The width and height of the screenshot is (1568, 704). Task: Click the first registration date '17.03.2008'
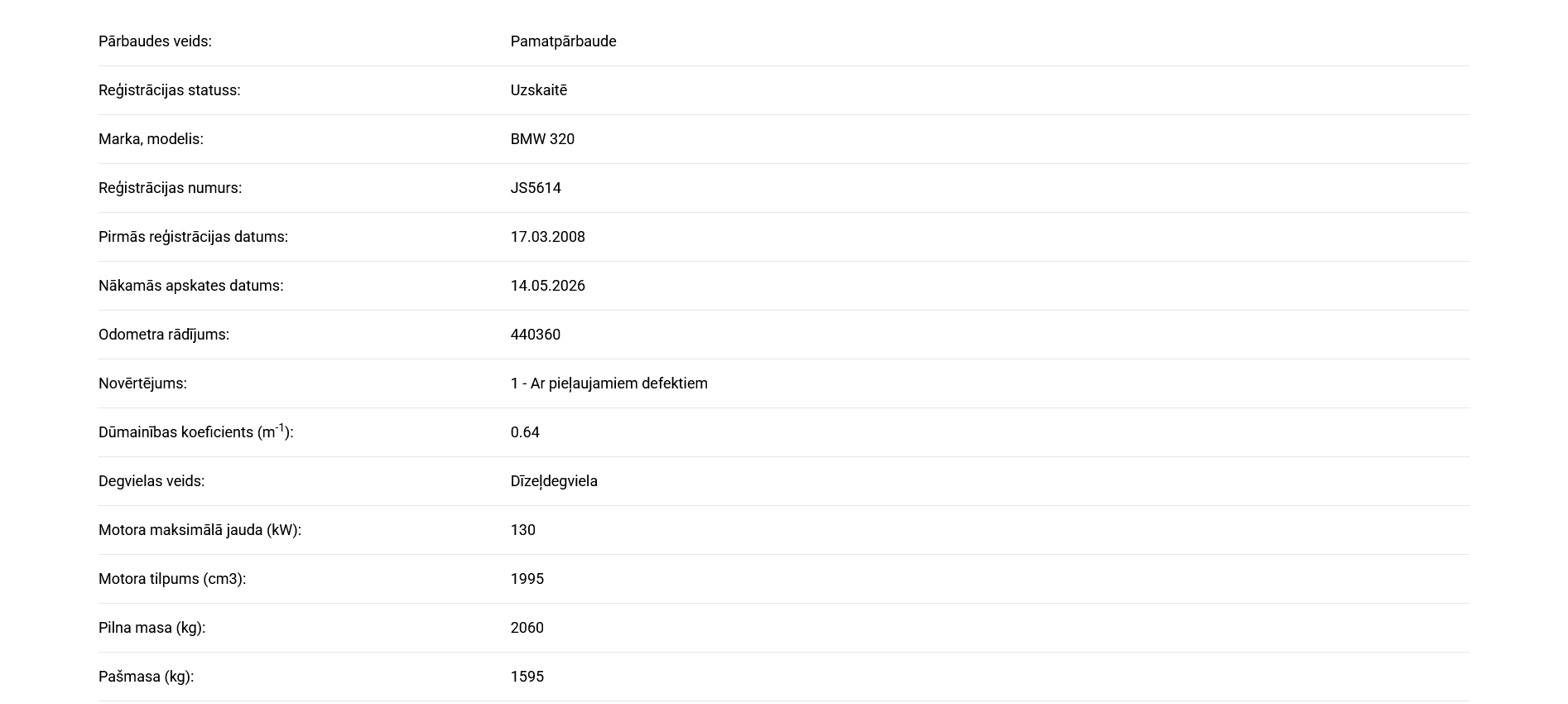pos(547,237)
